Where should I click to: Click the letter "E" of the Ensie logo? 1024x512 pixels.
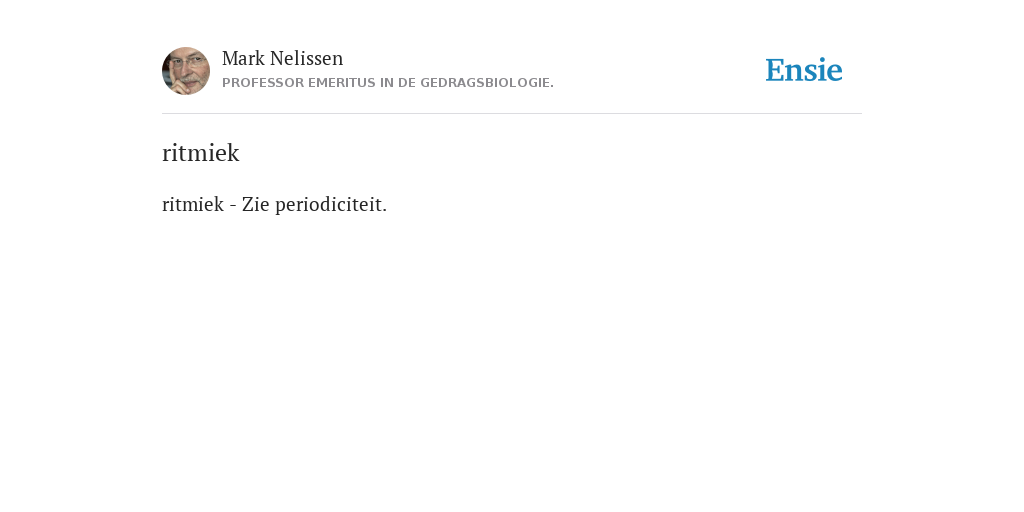click(775, 71)
